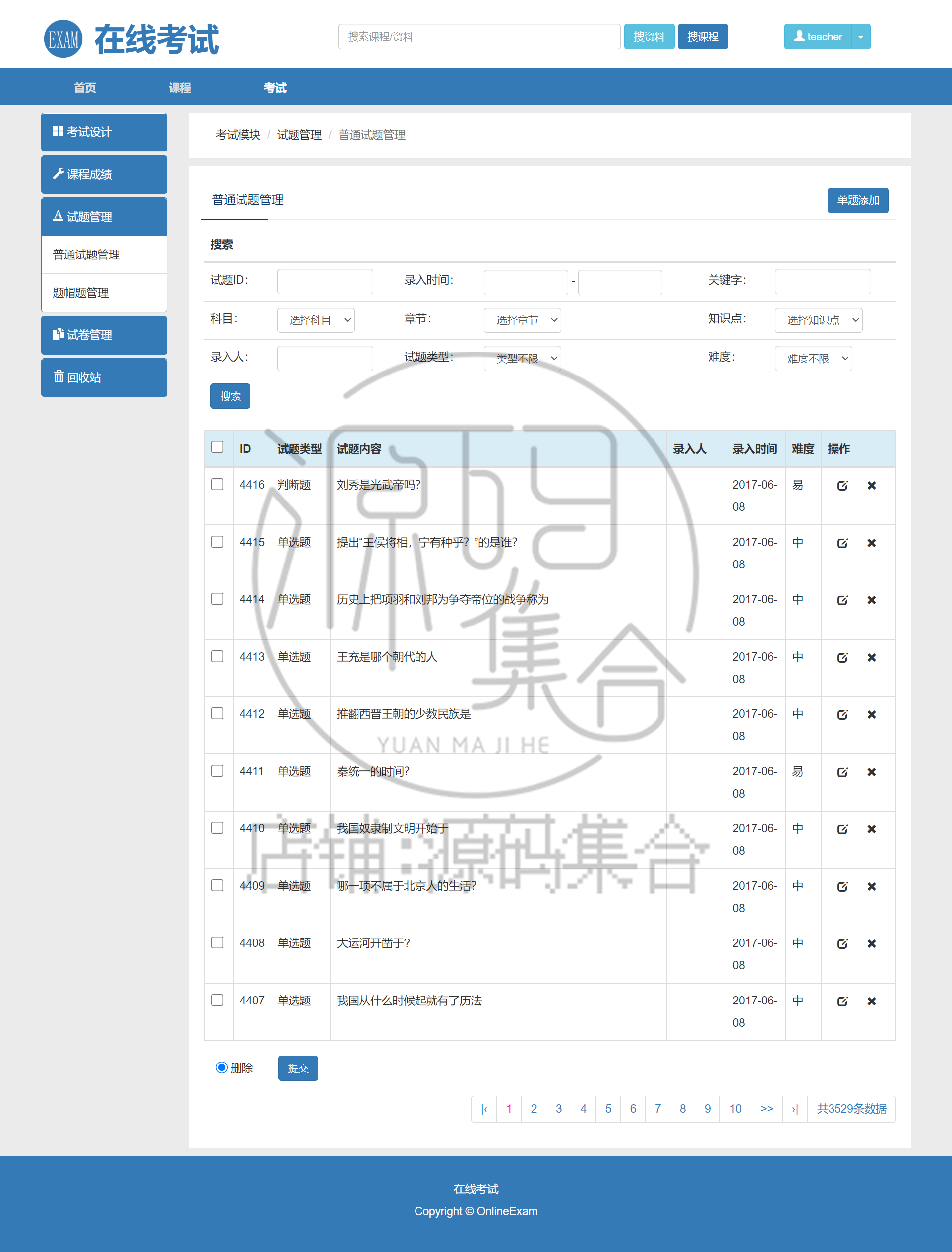The width and height of the screenshot is (952, 1252).
Task: Click the 搜课程 button
Action: point(703,37)
